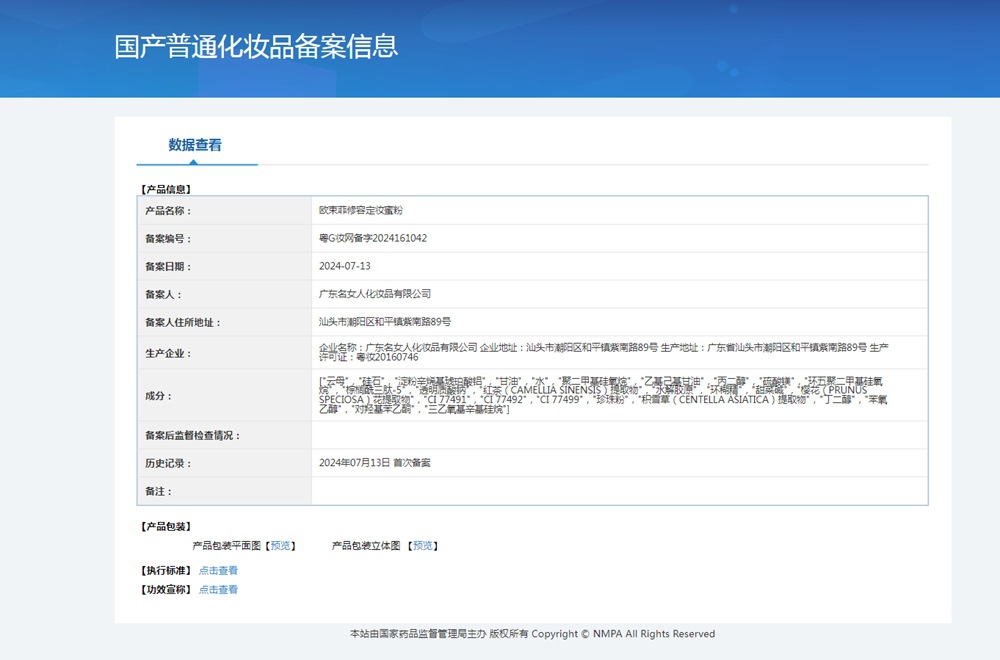Open 点击查看 link for 功效宣称
The width and height of the screenshot is (1000, 660).
point(218,590)
